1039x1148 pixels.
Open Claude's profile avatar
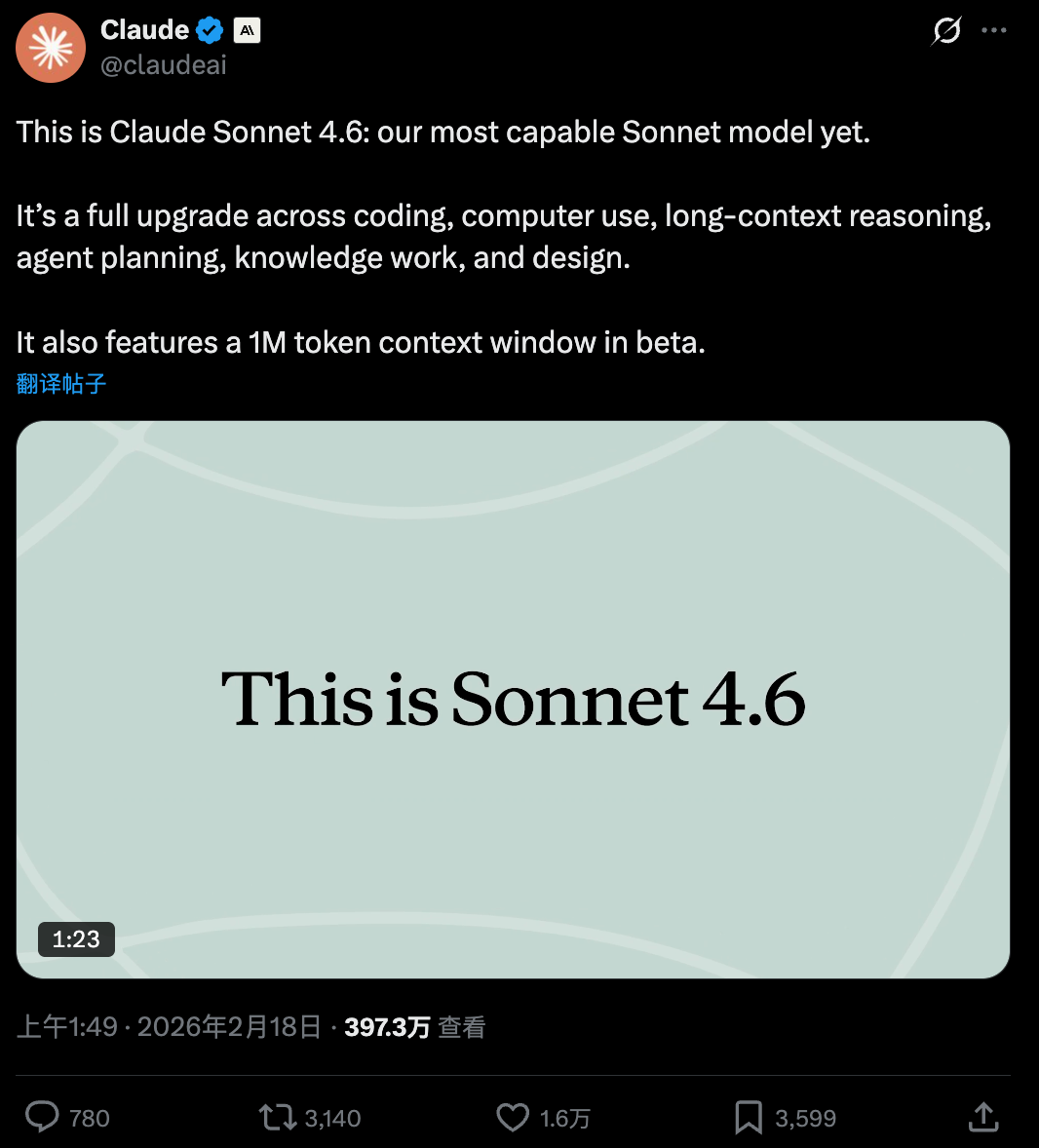(x=51, y=47)
